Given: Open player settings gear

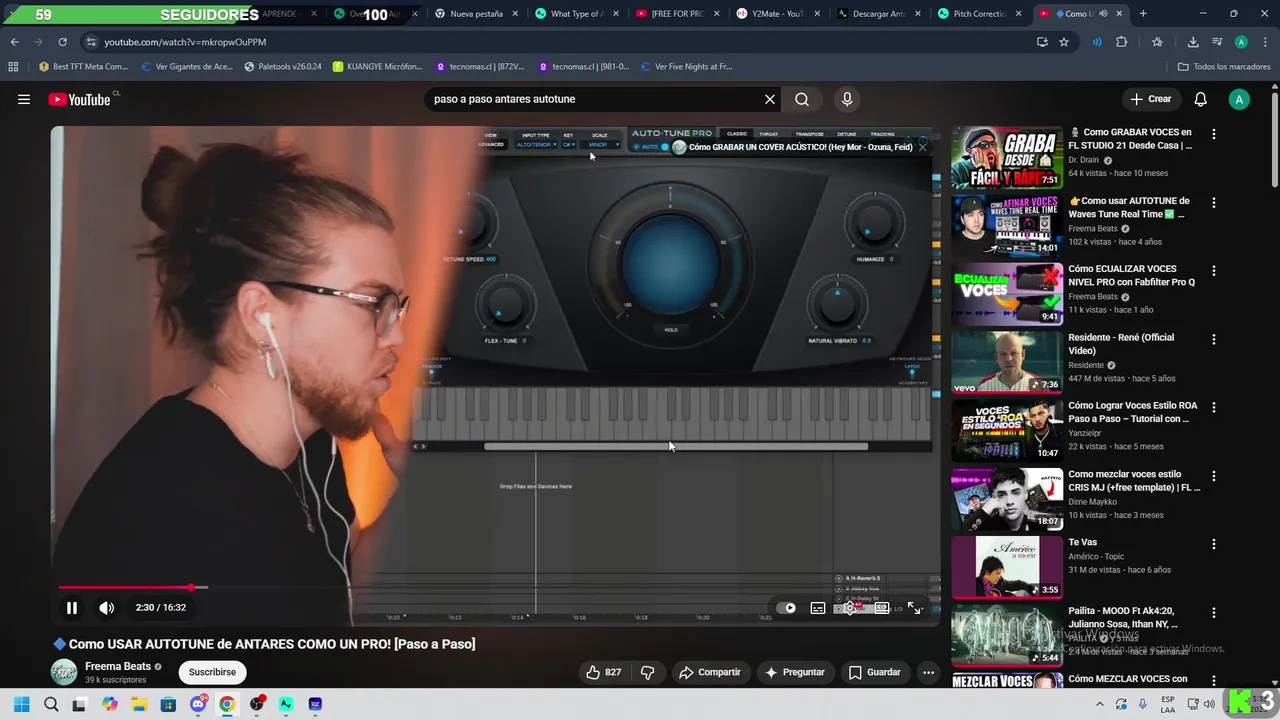Looking at the screenshot, I should pos(850,607).
